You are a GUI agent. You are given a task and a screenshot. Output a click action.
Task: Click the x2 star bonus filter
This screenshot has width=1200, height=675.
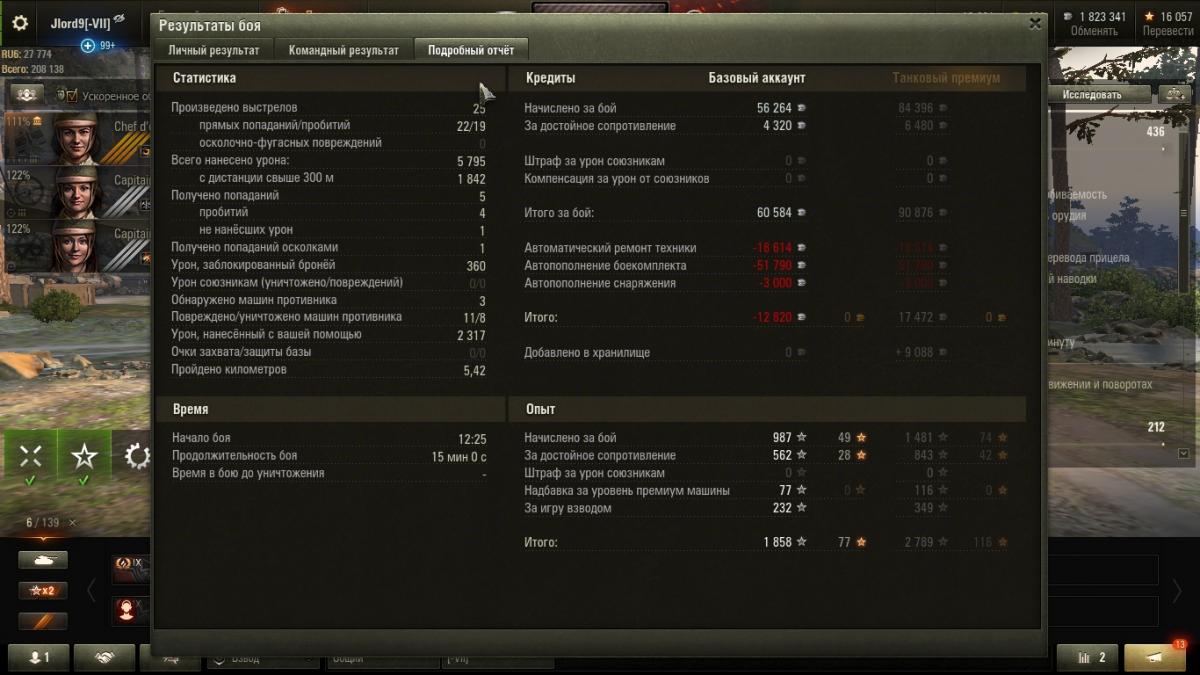coord(43,590)
